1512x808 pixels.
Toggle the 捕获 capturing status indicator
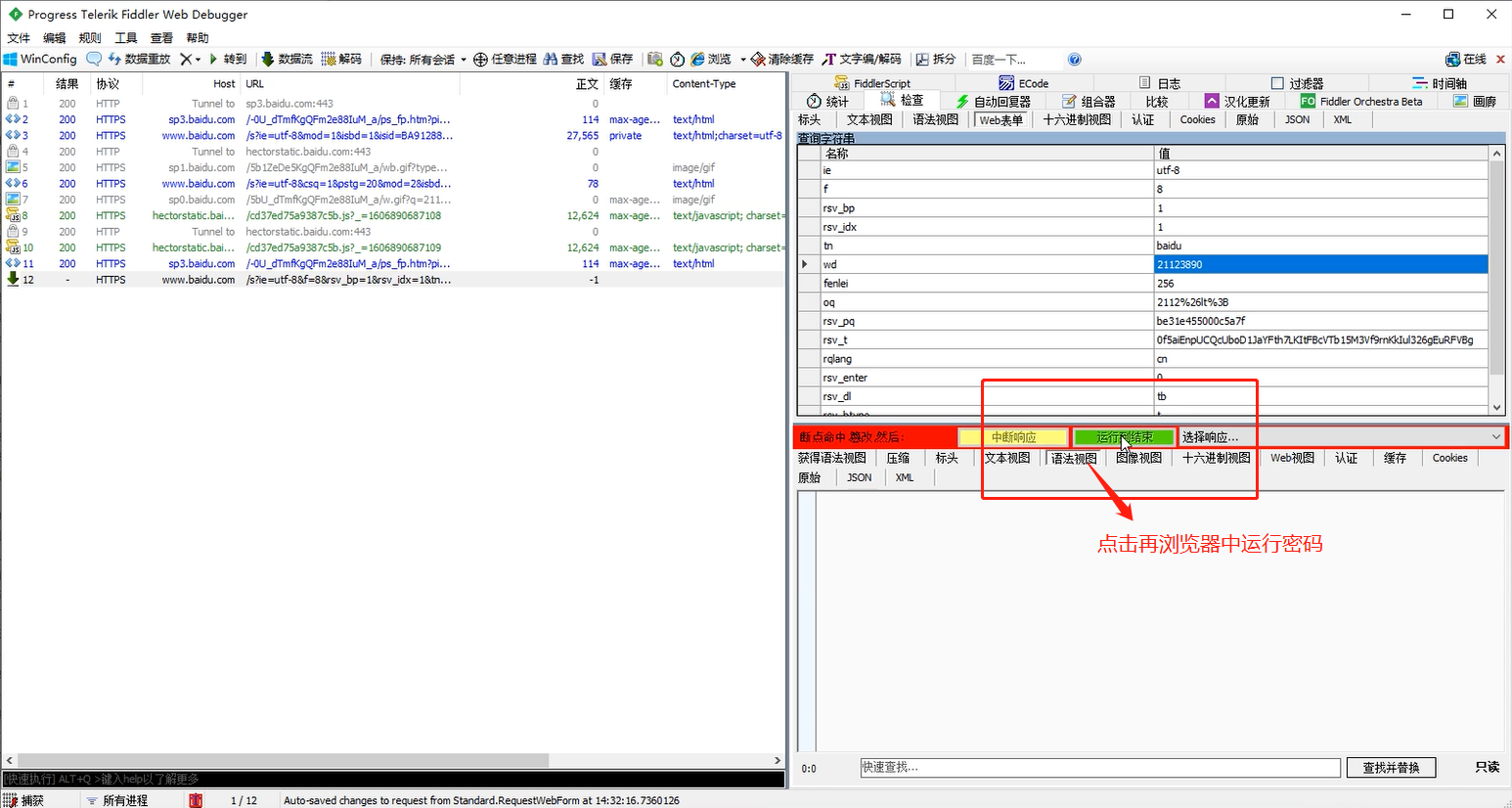pos(24,800)
